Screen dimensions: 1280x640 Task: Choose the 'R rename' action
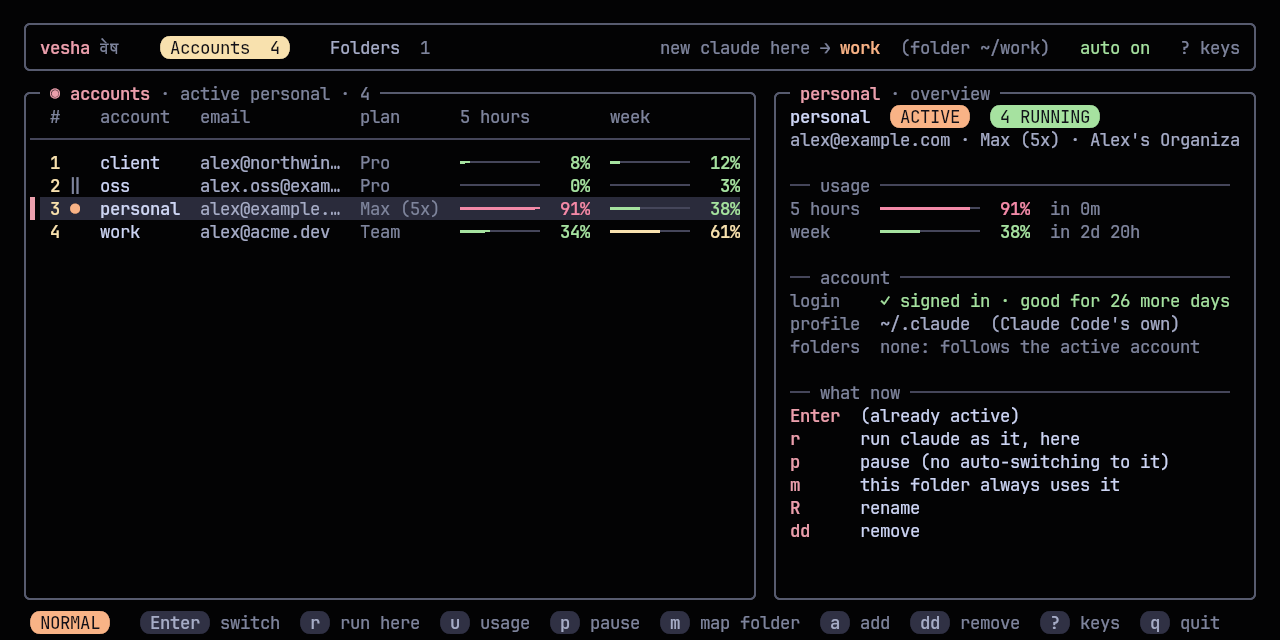[x=855, y=508]
